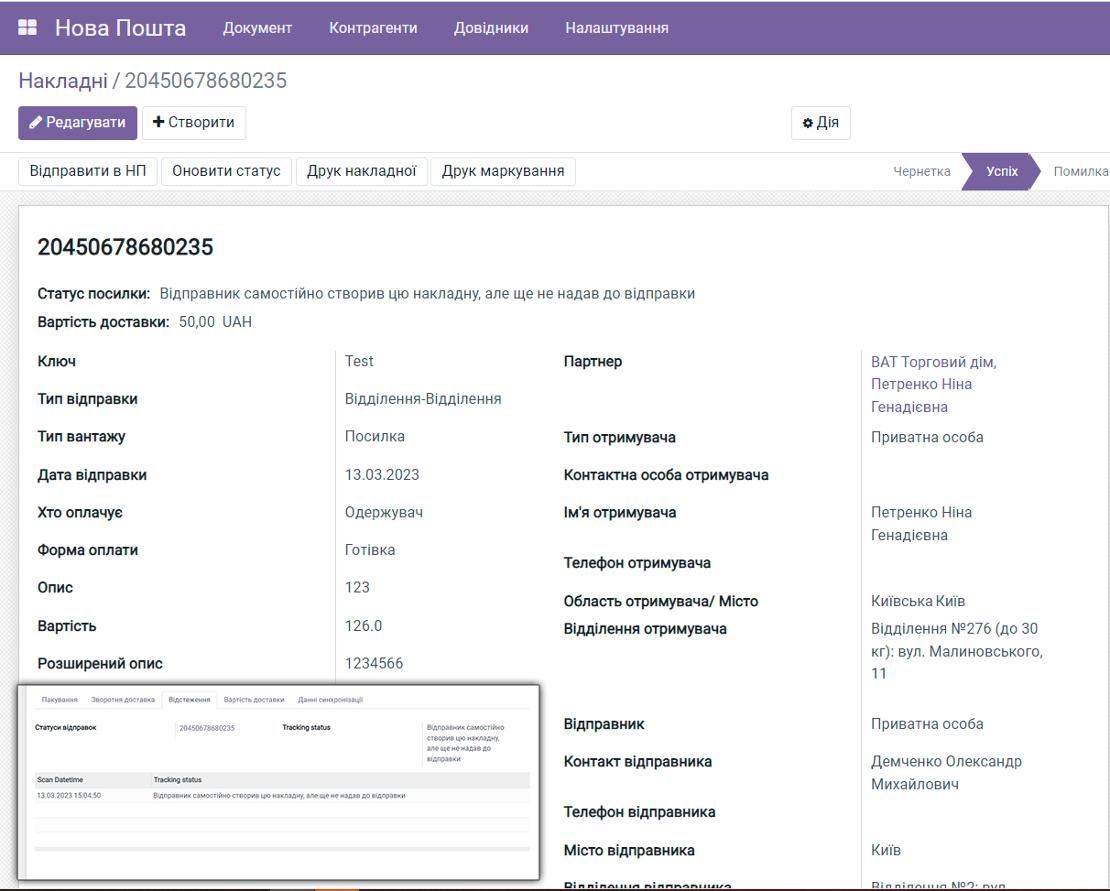
Task: Switch to the Відстеження tab
Action: (189, 700)
